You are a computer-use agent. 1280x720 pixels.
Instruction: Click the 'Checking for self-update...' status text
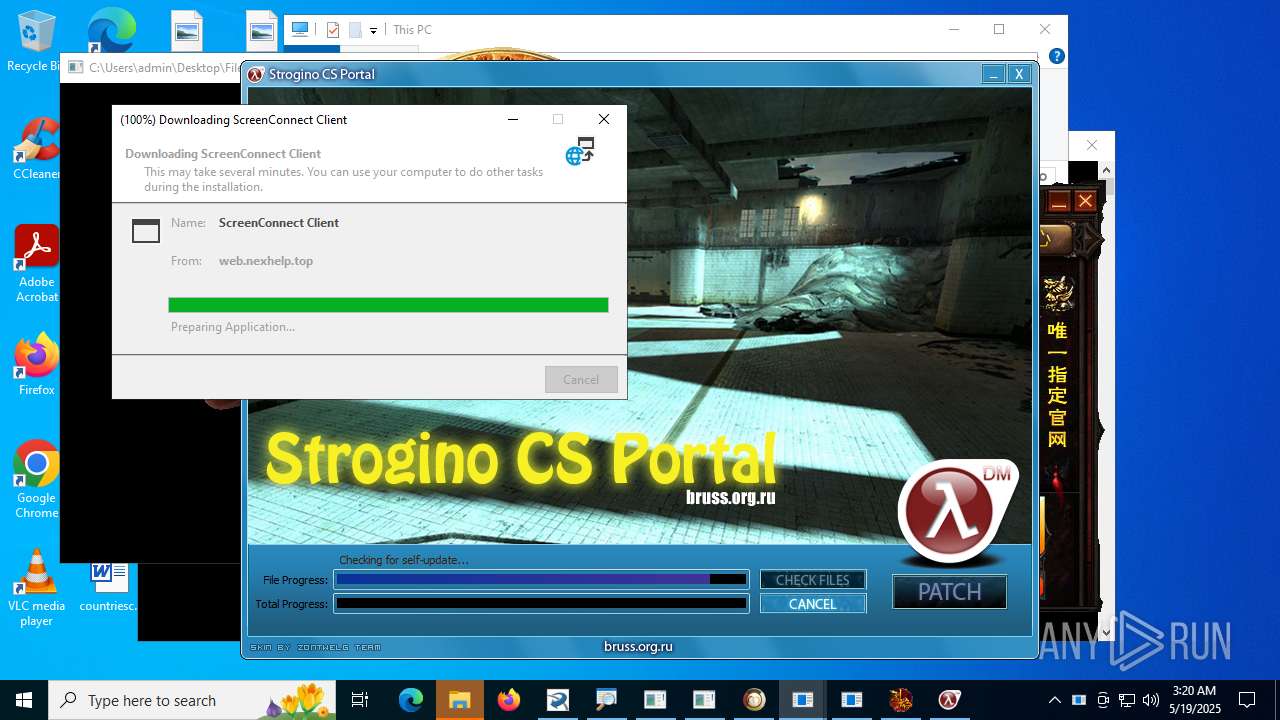pyautogui.click(x=404, y=560)
